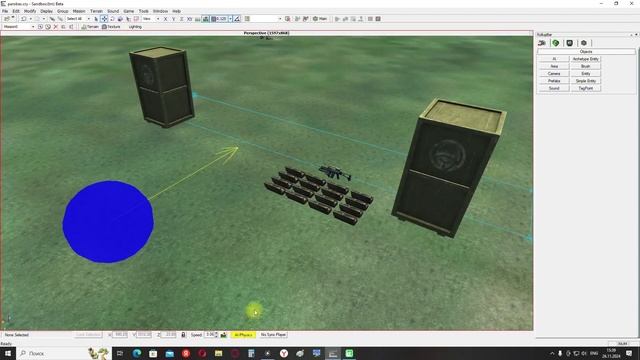Click the No Sync Player button
This screenshot has height=360, width=640.
tap(273, 335)
